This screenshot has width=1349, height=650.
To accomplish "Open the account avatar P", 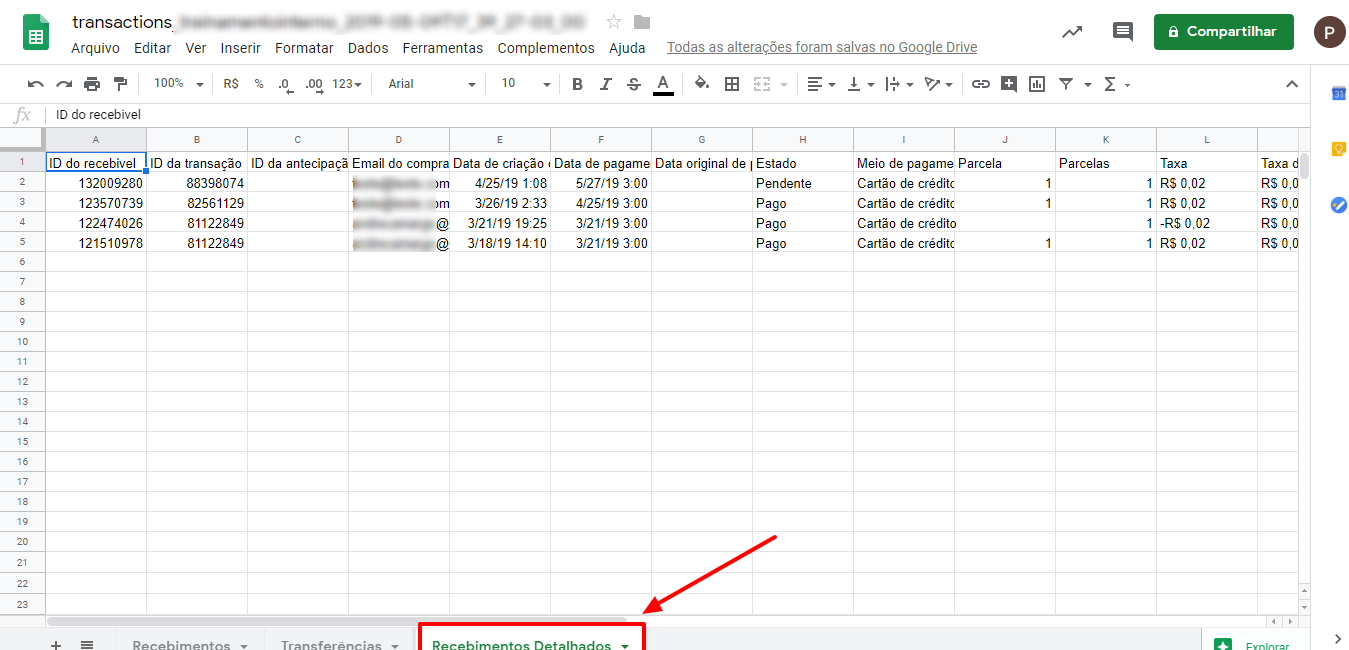I will click(x=1329, y=32).
